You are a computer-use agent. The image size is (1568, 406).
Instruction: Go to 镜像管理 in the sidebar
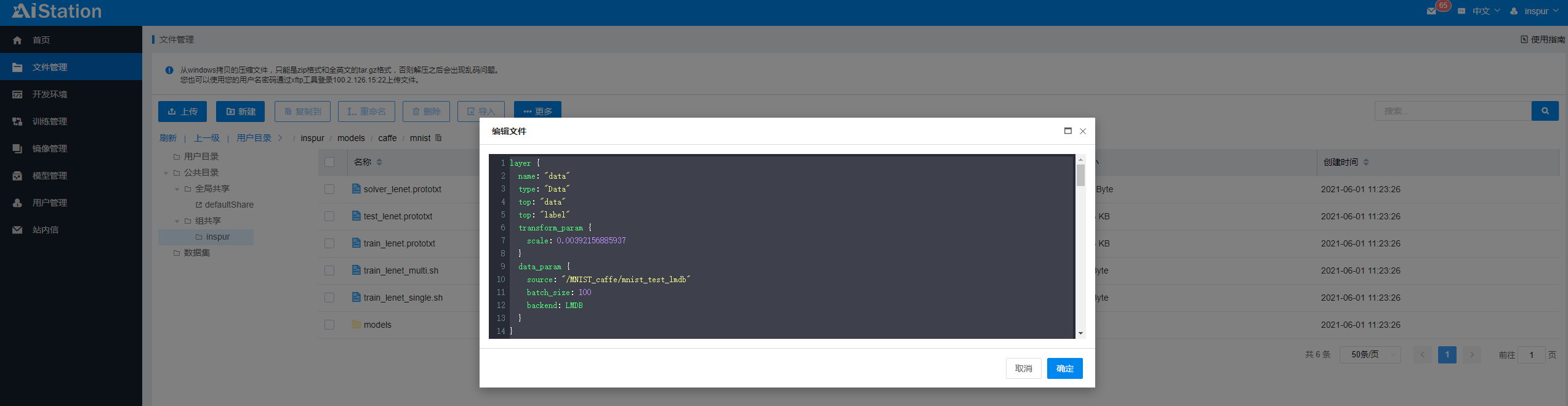(49, 148)
